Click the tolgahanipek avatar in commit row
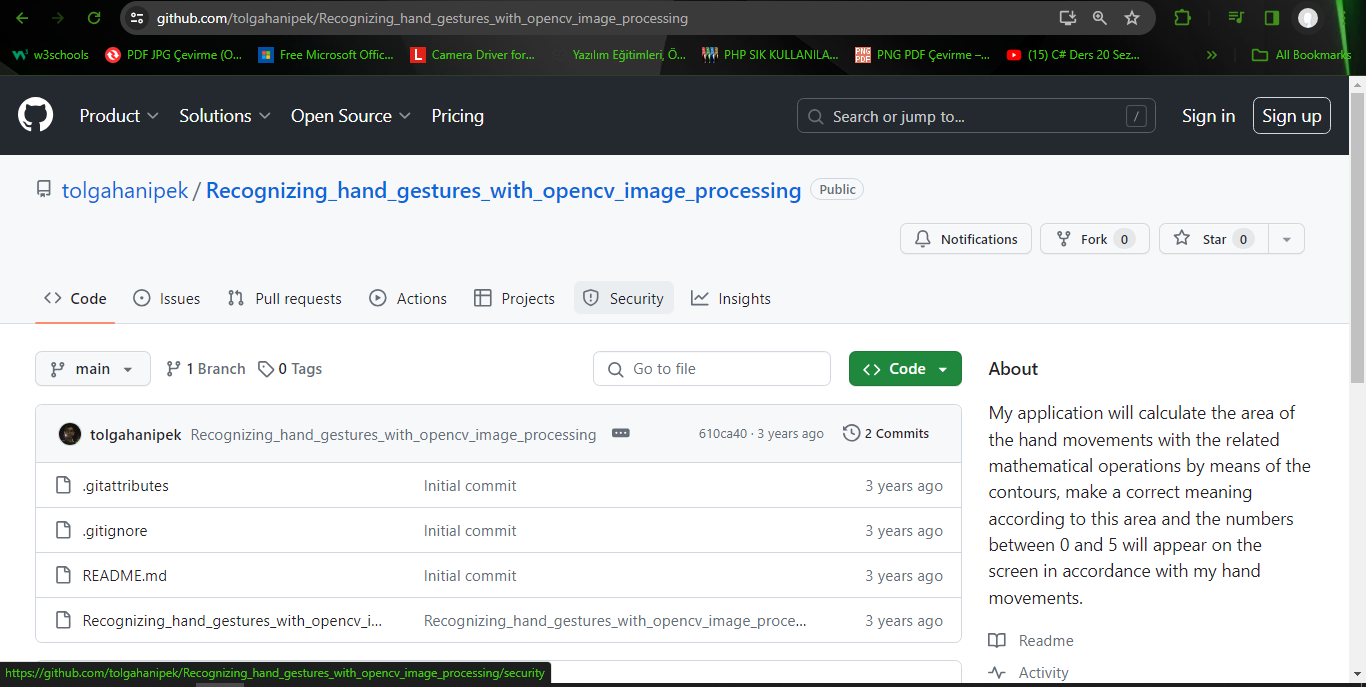This screenshot has height=687, width=1366. 70,434
